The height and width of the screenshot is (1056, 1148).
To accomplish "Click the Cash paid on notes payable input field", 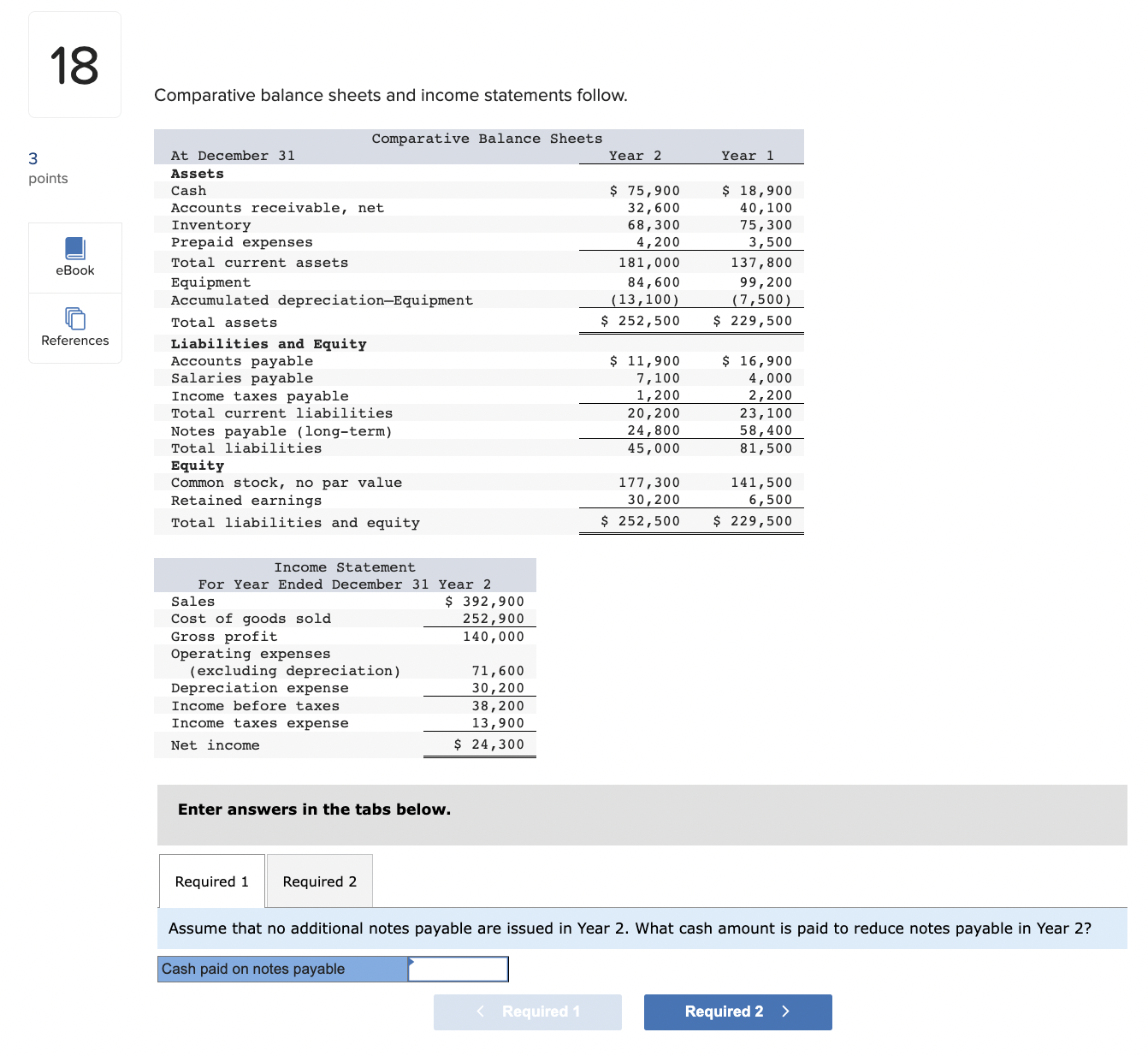I will click(458, 969).
